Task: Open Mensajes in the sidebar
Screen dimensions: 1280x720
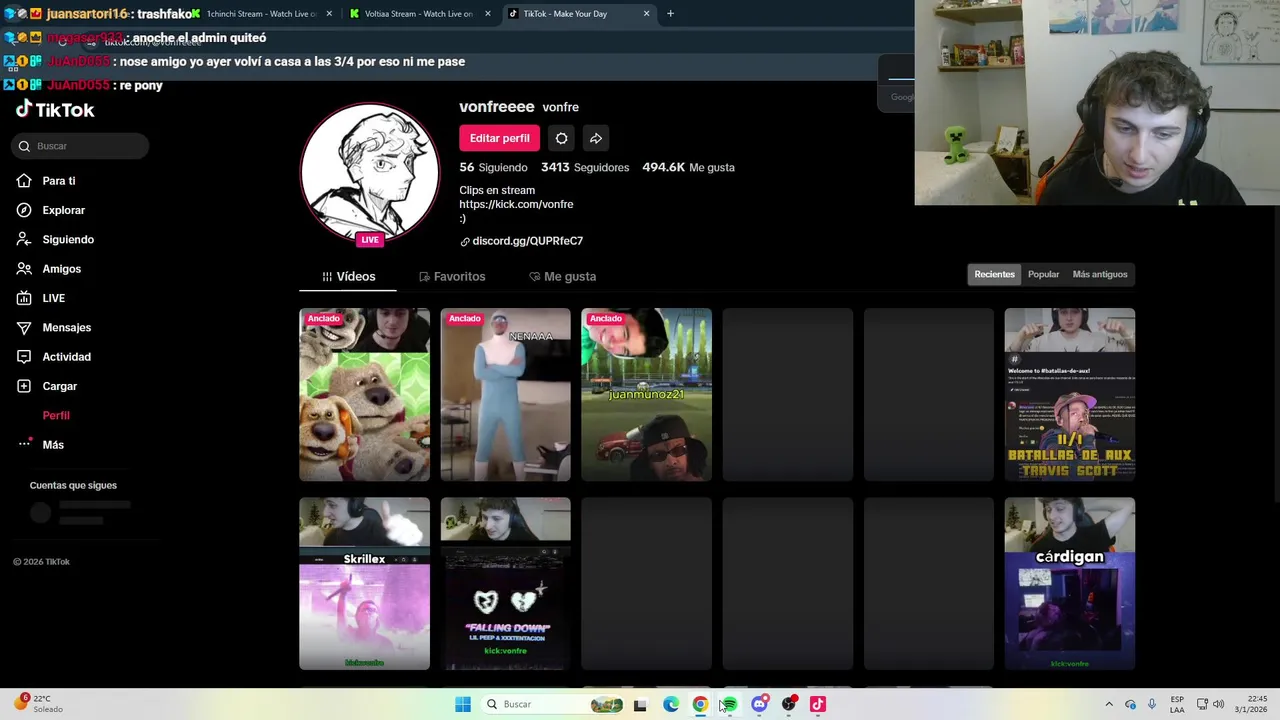Action: pos(66,327)
